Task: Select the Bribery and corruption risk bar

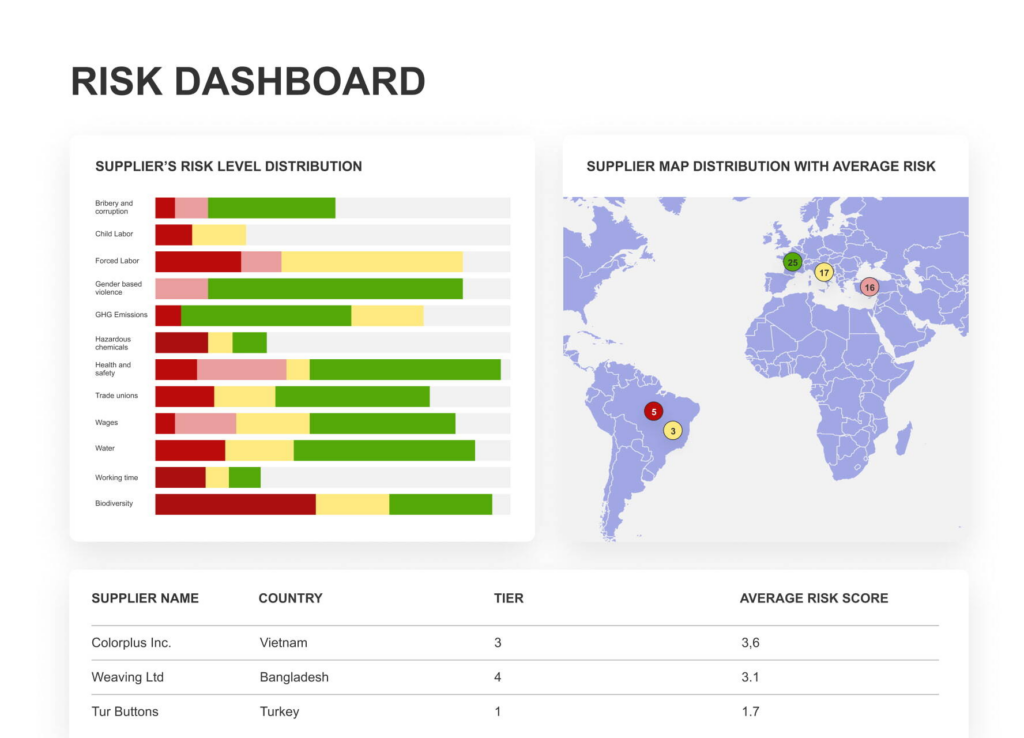Action: (245, 206)
